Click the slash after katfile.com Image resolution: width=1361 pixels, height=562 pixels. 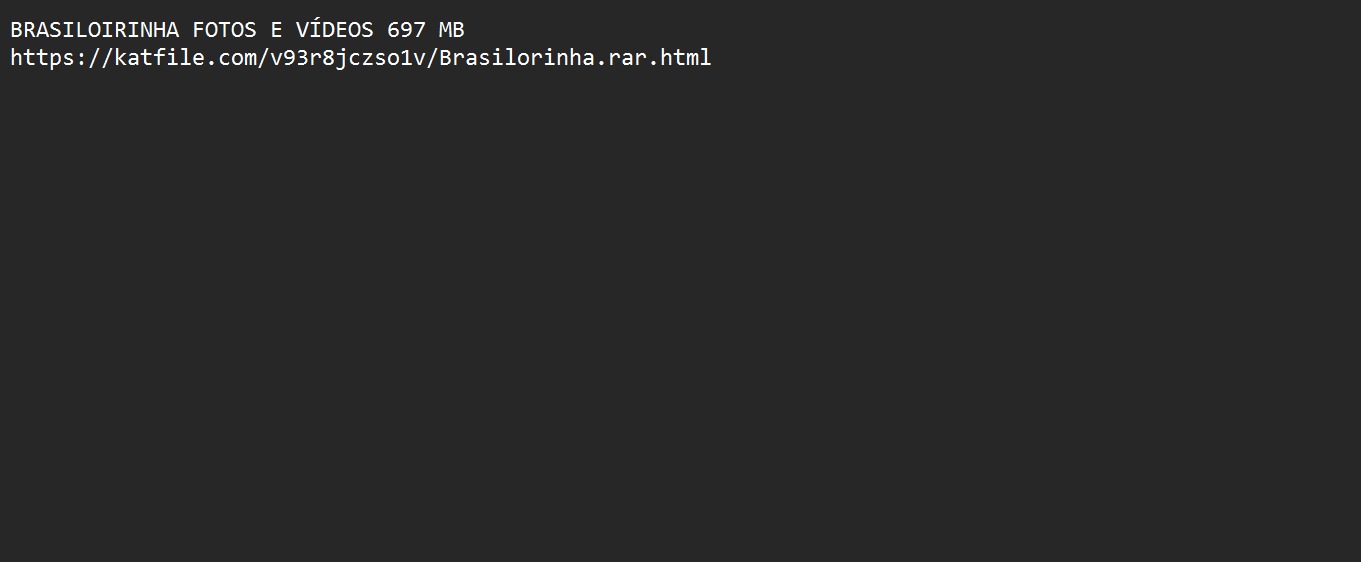[x=264, y=57]
